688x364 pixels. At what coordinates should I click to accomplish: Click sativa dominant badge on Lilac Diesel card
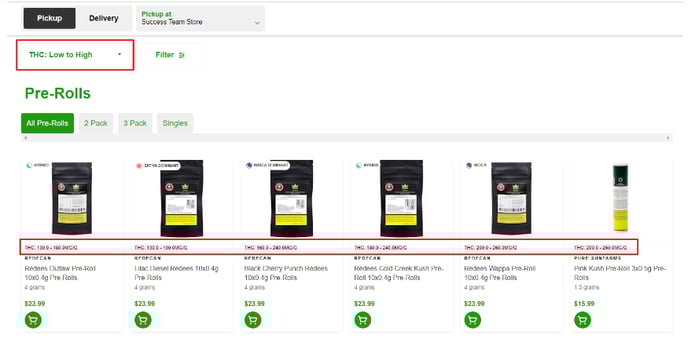click(157, 166)
